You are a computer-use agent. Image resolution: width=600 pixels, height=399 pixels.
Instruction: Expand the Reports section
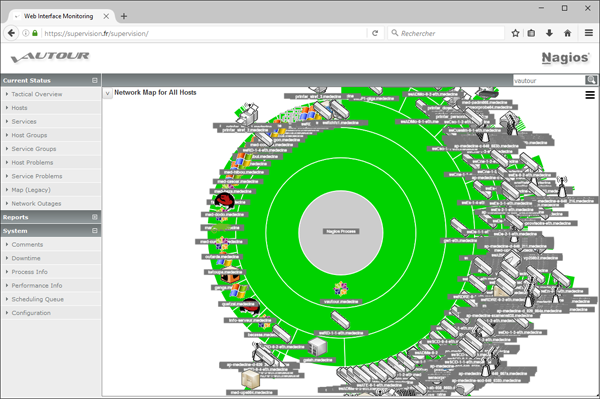point(95,217)
